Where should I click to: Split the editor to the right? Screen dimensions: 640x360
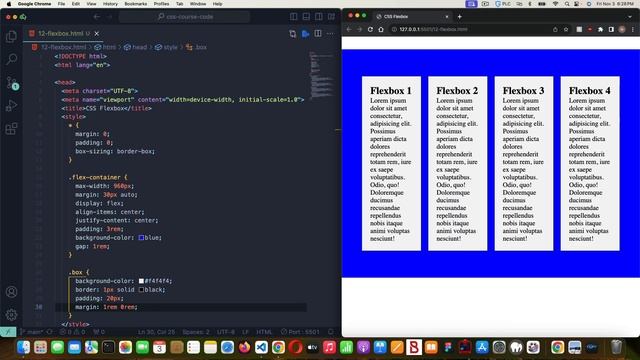pyautogui.click(x=318, y=34)
